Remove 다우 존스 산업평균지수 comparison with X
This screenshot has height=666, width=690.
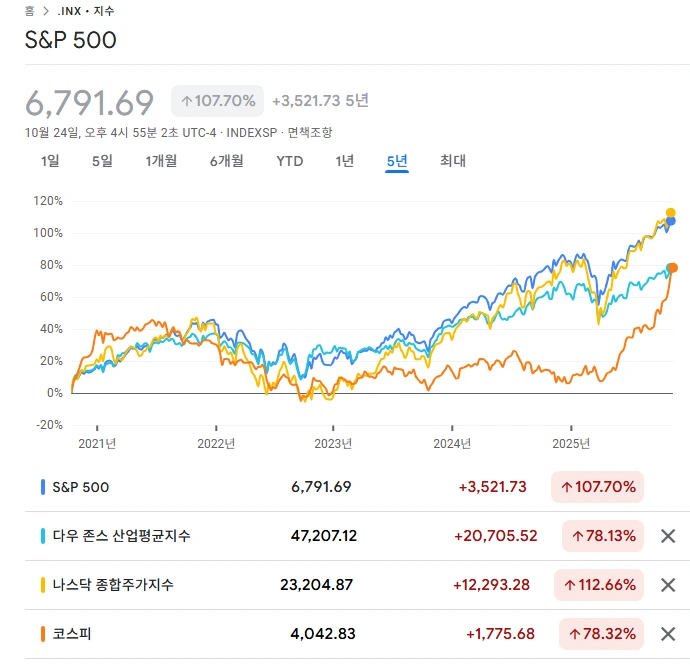pos(668,536)
